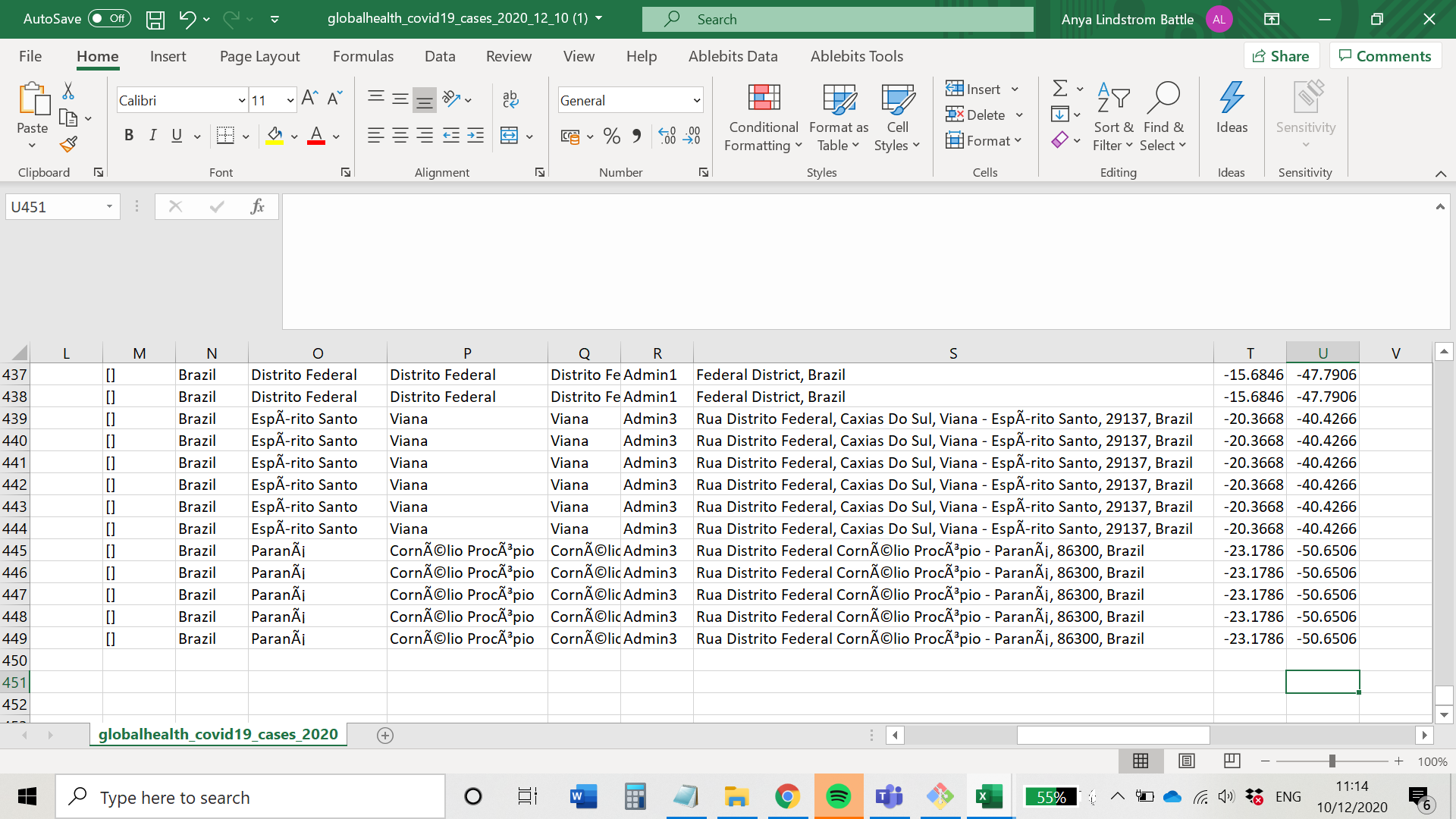Select sheet tab globalhealth_covid19_cases_2020

pos(218,734)
